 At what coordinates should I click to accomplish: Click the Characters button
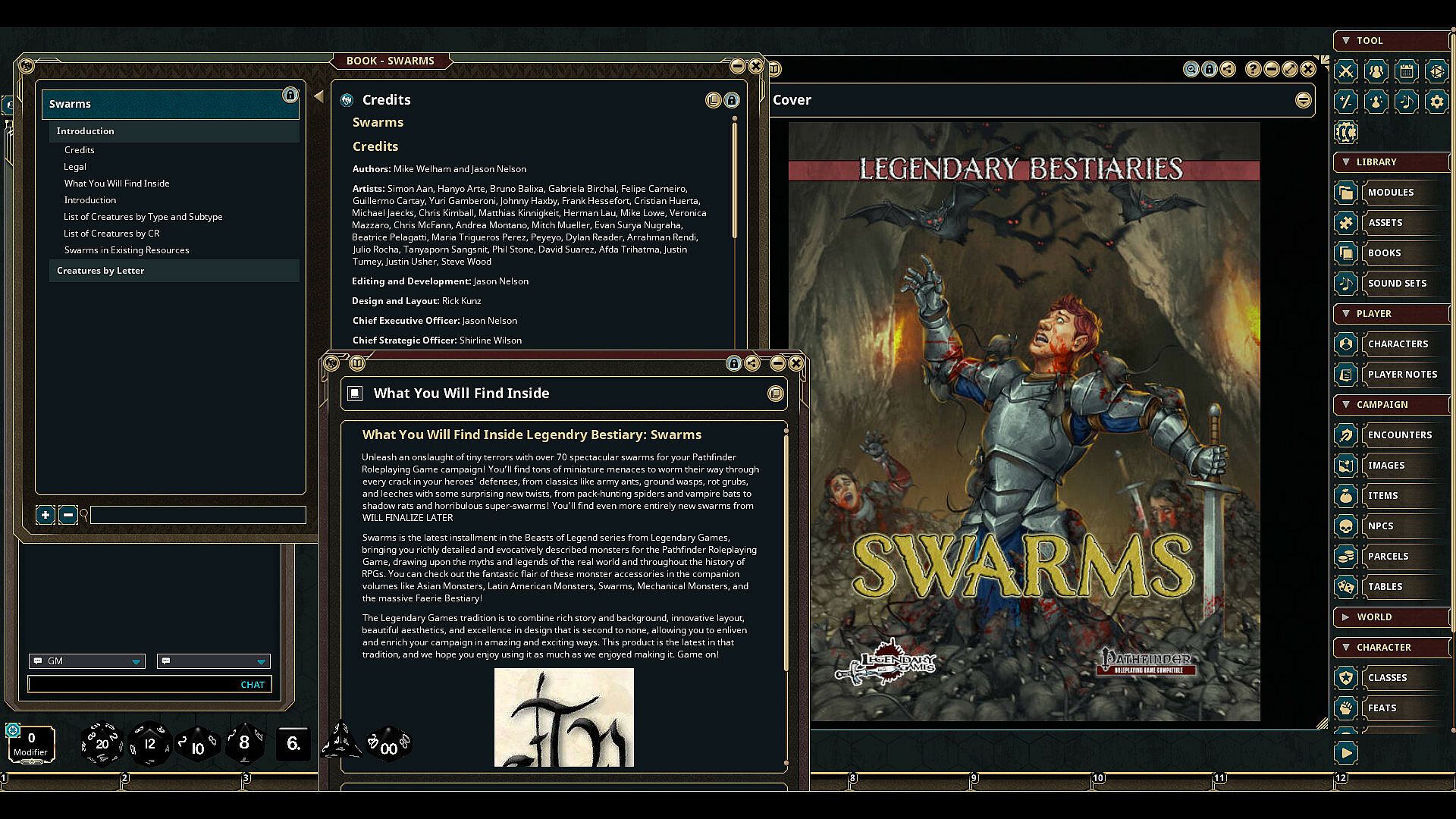(x=1397, y=344)
